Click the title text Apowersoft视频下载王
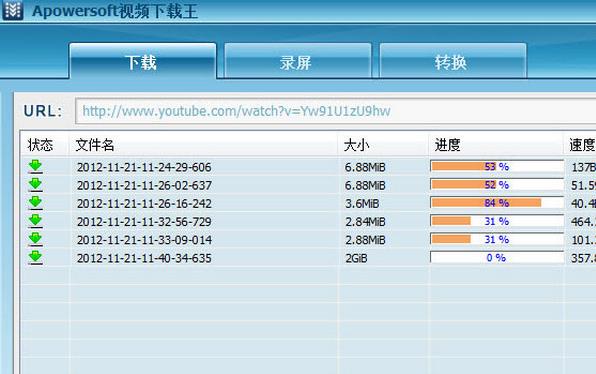The width and height of the screenshot is (596, 374). (x=115, y=11)
